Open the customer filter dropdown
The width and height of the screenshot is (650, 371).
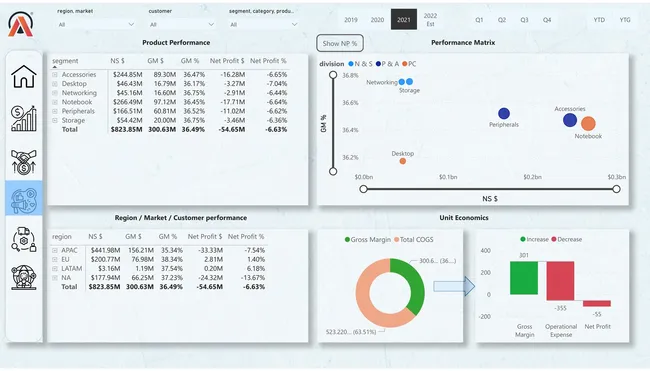click(181, 24)
